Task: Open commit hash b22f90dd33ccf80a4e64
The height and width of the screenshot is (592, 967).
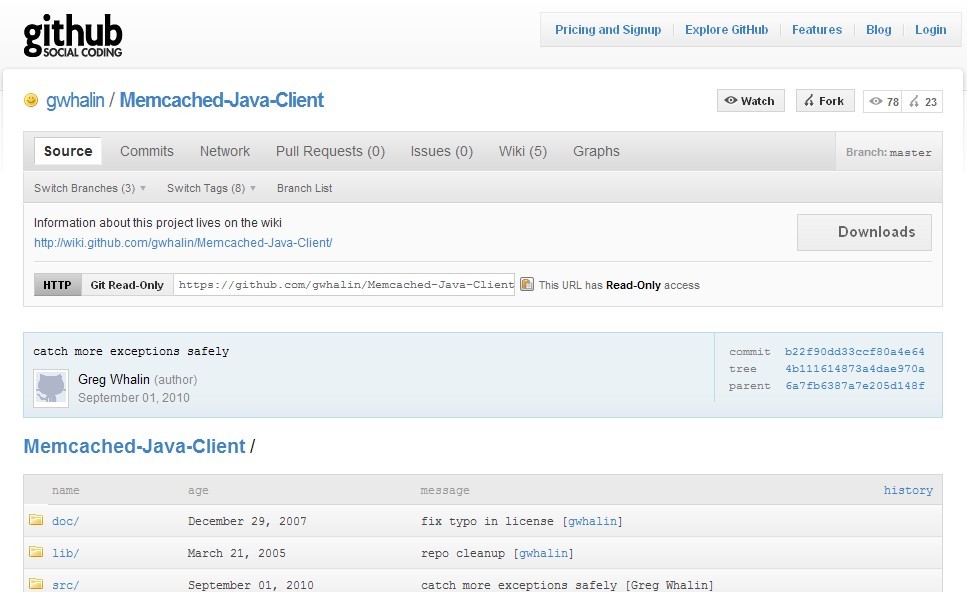Action: tap(854, 352)
